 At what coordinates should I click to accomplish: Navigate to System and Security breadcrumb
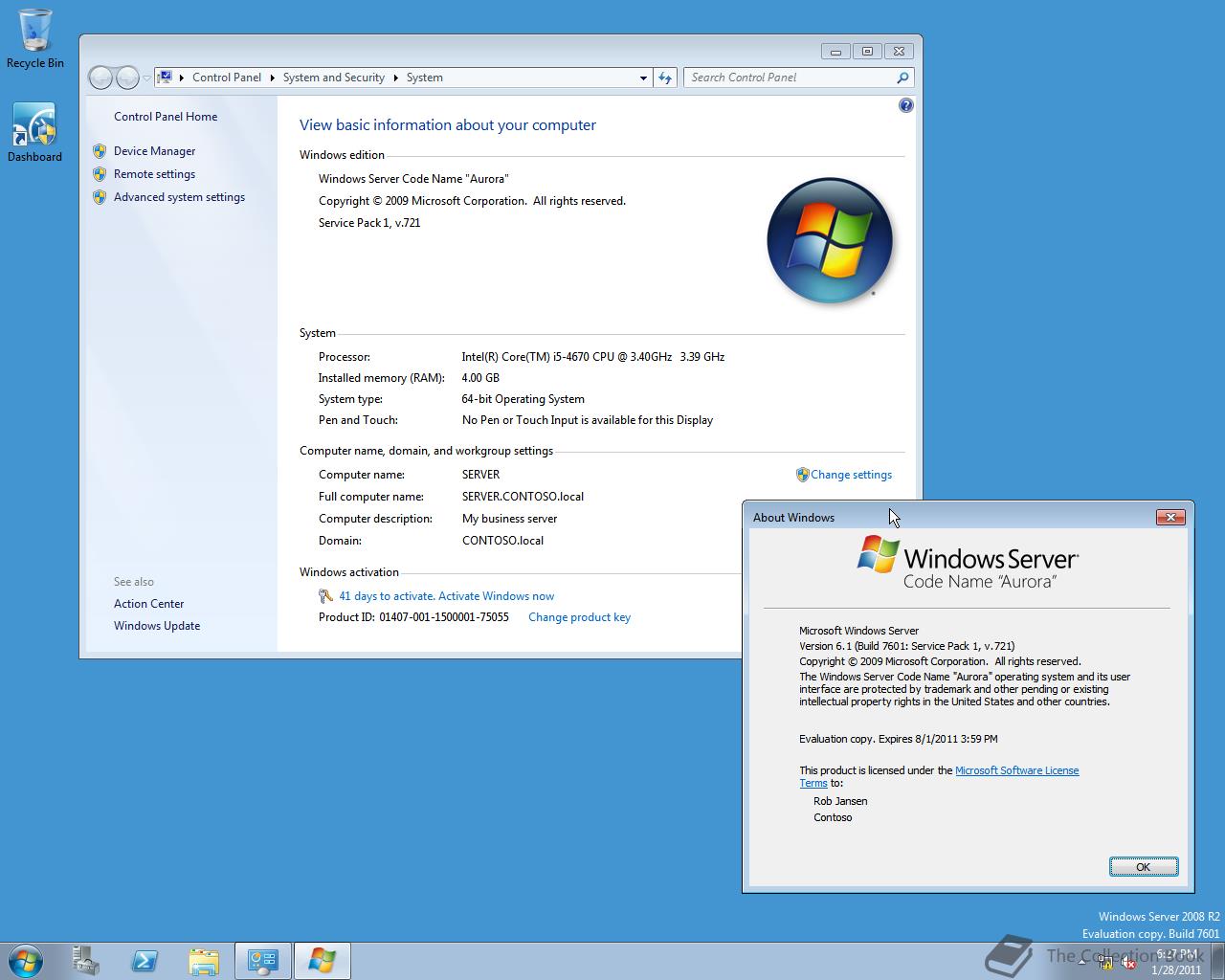[333, 78]
